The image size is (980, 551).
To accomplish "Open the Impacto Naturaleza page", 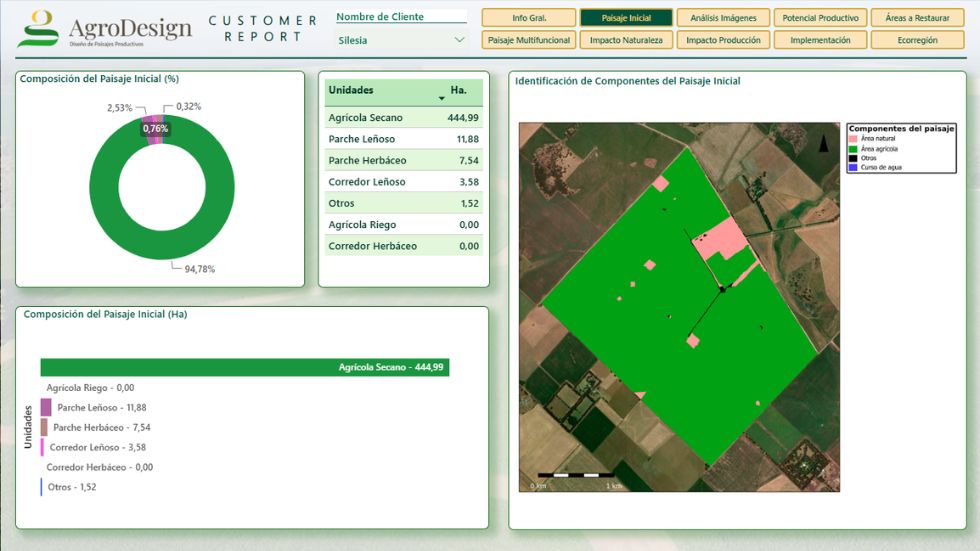I will [626, 40].
